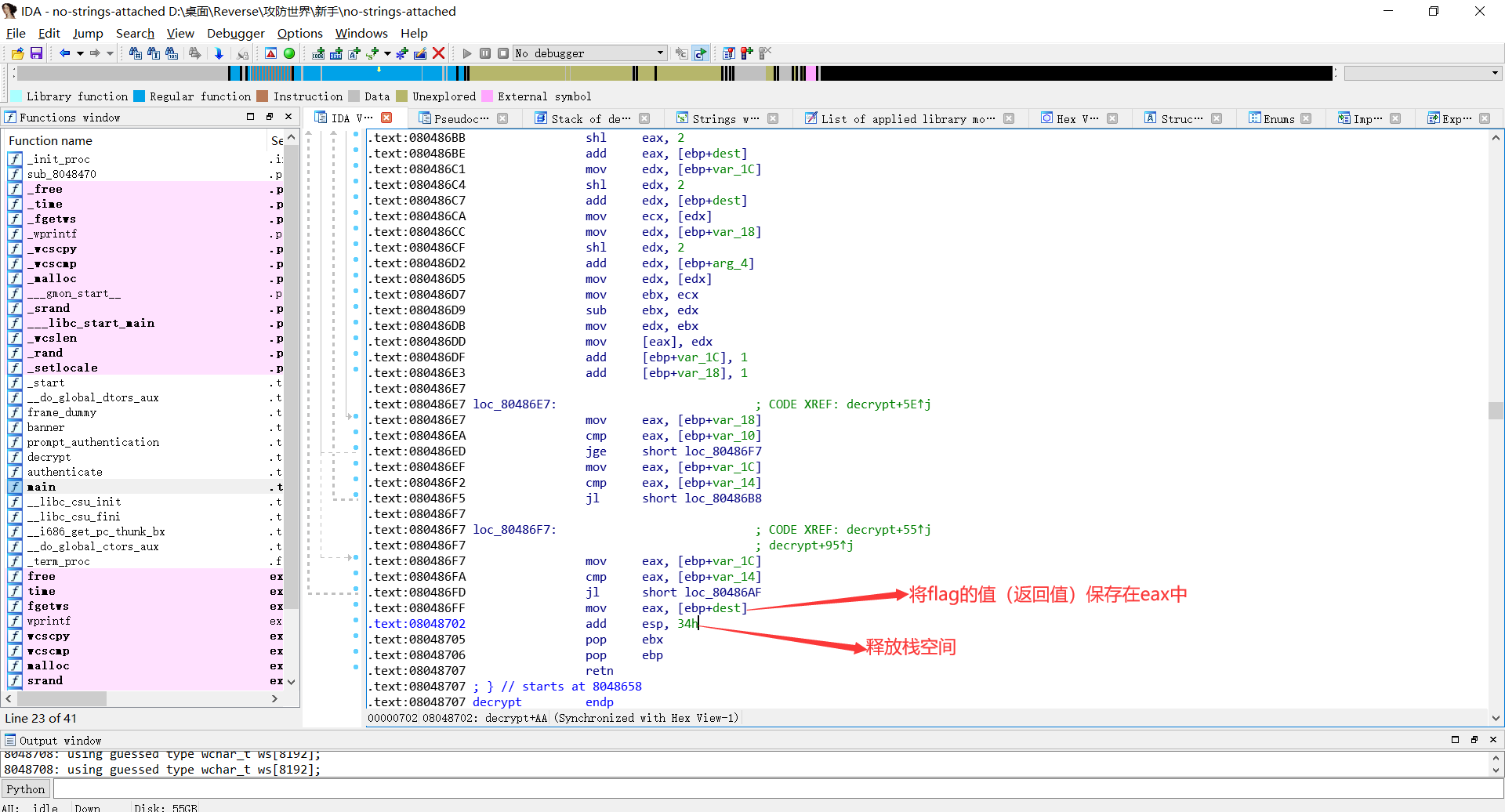
Task: Click the stop process button
Action: [503, 53]
